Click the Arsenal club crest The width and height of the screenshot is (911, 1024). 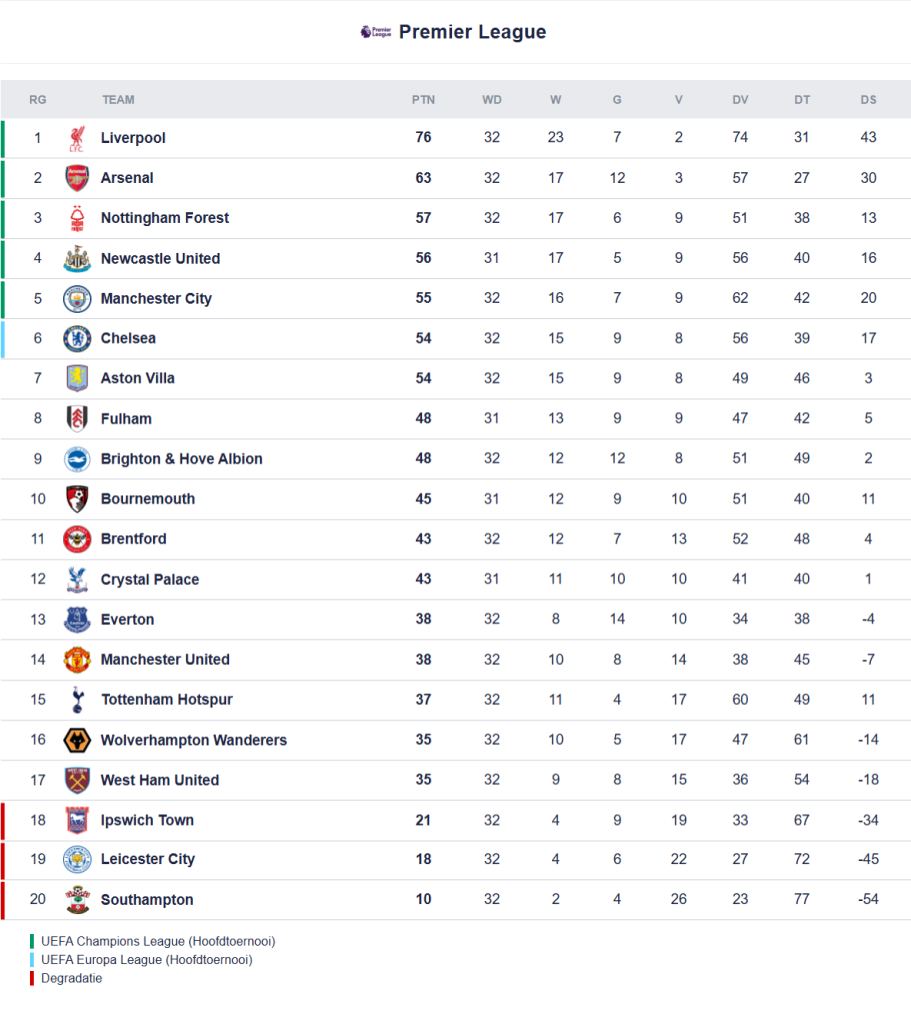77,178
